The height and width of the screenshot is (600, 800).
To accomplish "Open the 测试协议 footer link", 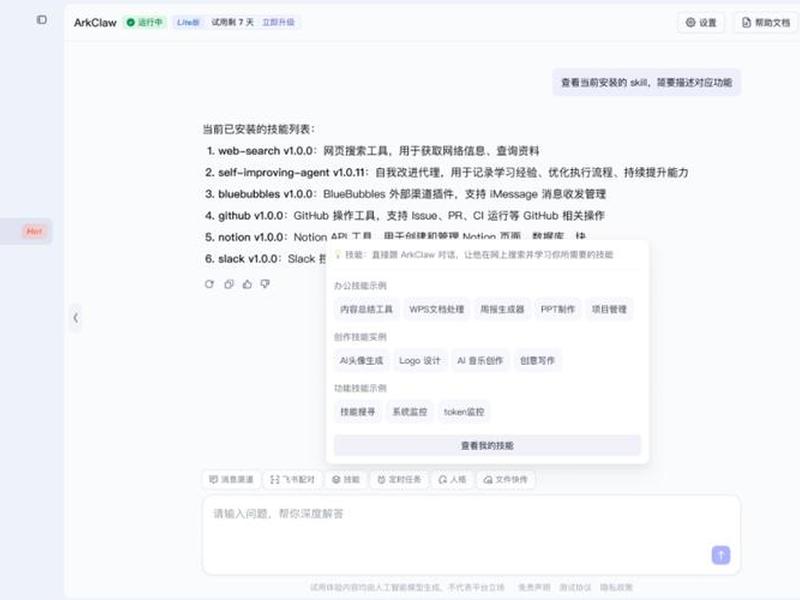I will point(575,587).
